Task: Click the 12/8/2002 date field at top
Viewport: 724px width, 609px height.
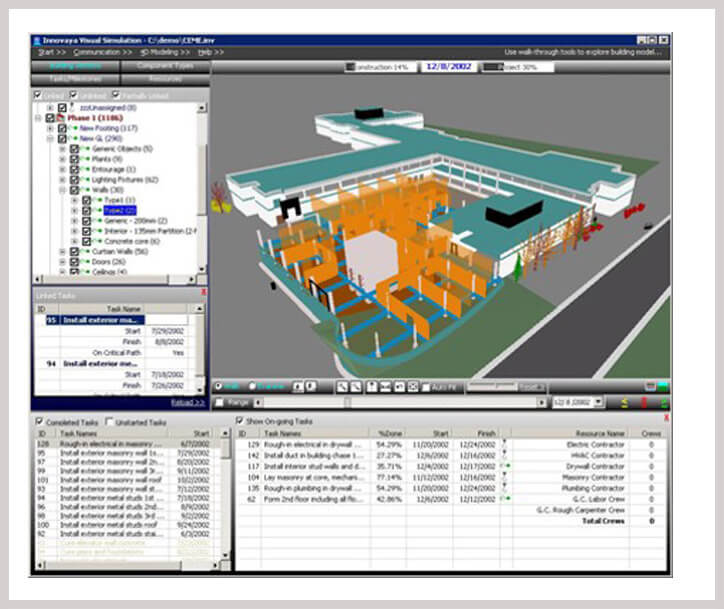Action: pos(448,67)
